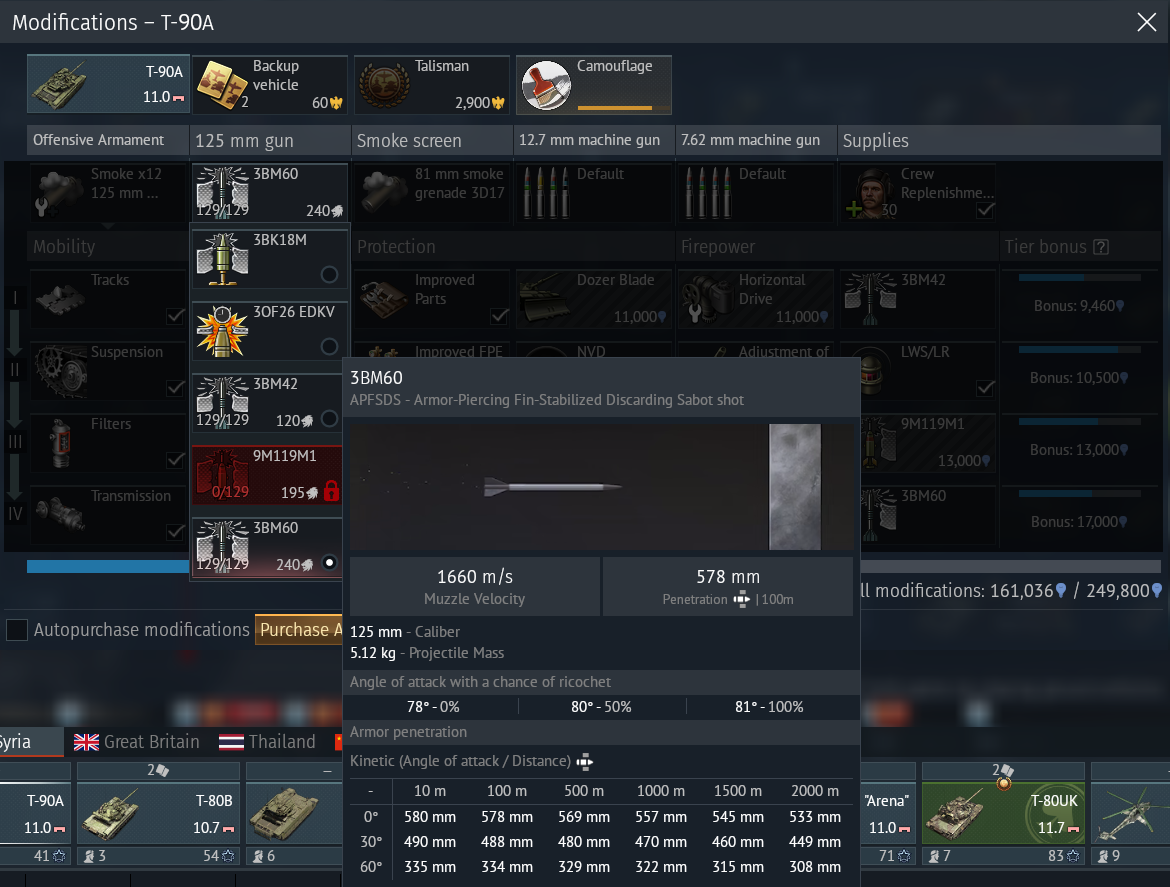Click the Smoke screen column header
This screenshot has width=1170, height=887.
[x=431, y=140]
